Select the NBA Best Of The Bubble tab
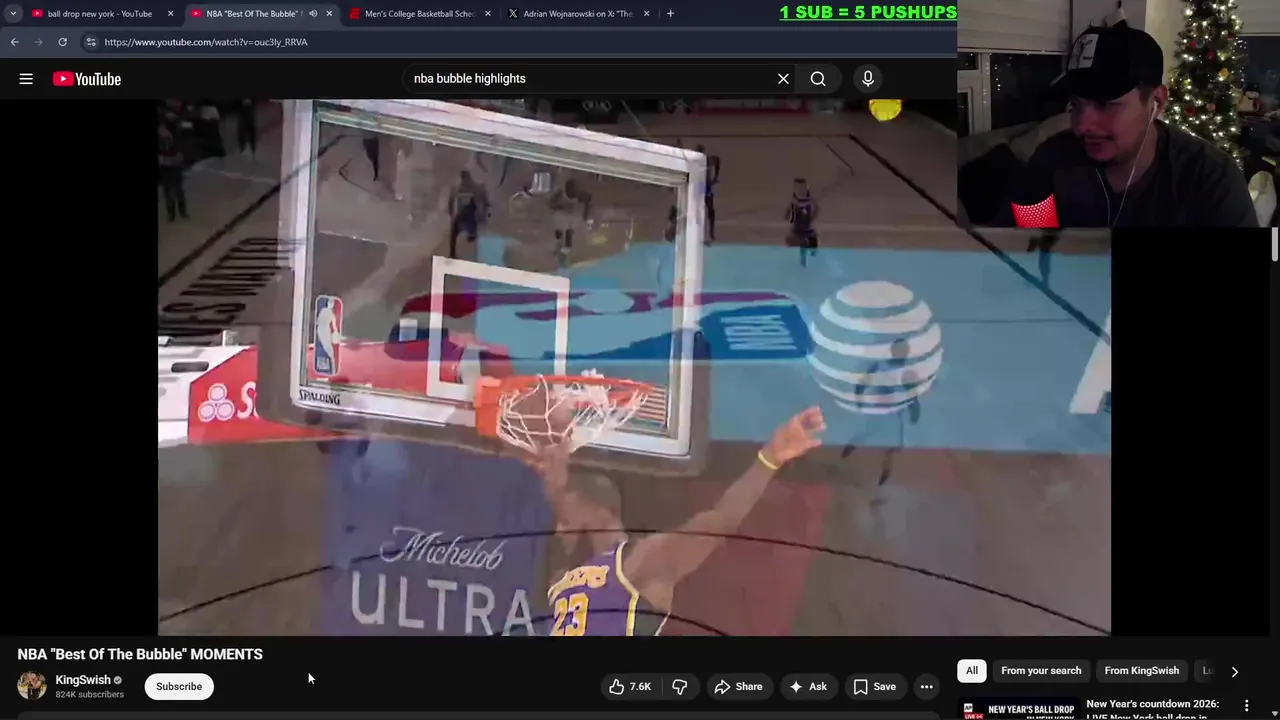The width and height of the screenshot is (1280, 720). coord(253,14)
